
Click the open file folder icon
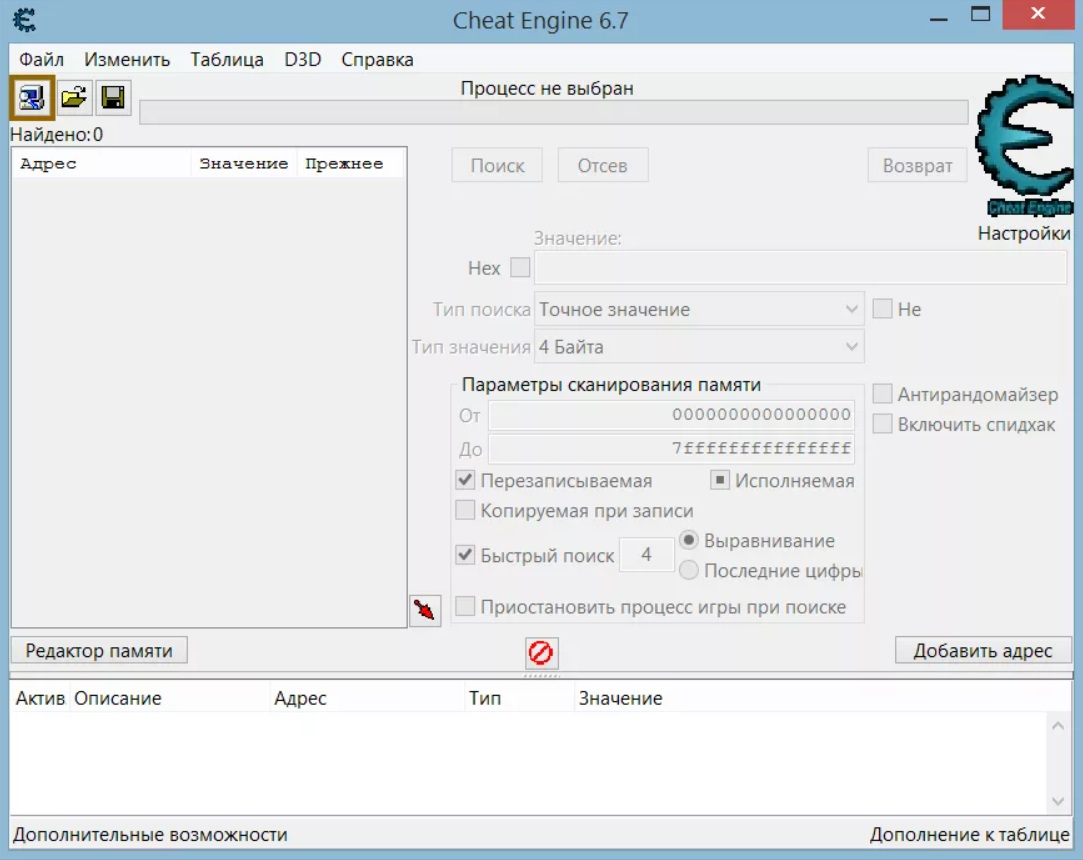pos(73,97)
